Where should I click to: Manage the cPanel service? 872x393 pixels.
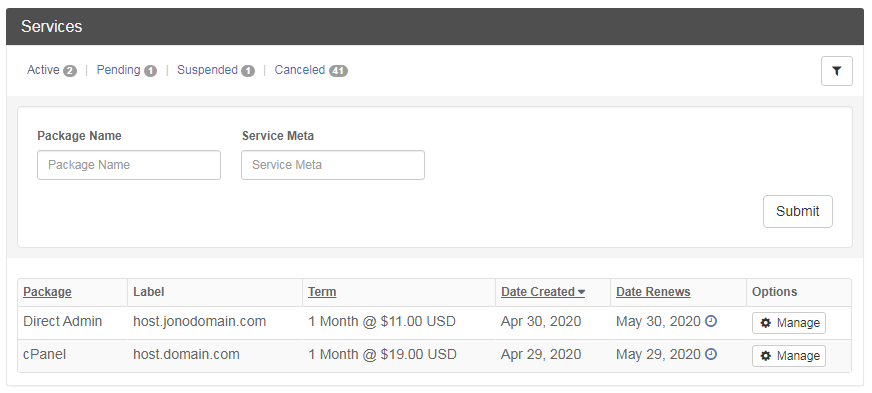[789, 356]
